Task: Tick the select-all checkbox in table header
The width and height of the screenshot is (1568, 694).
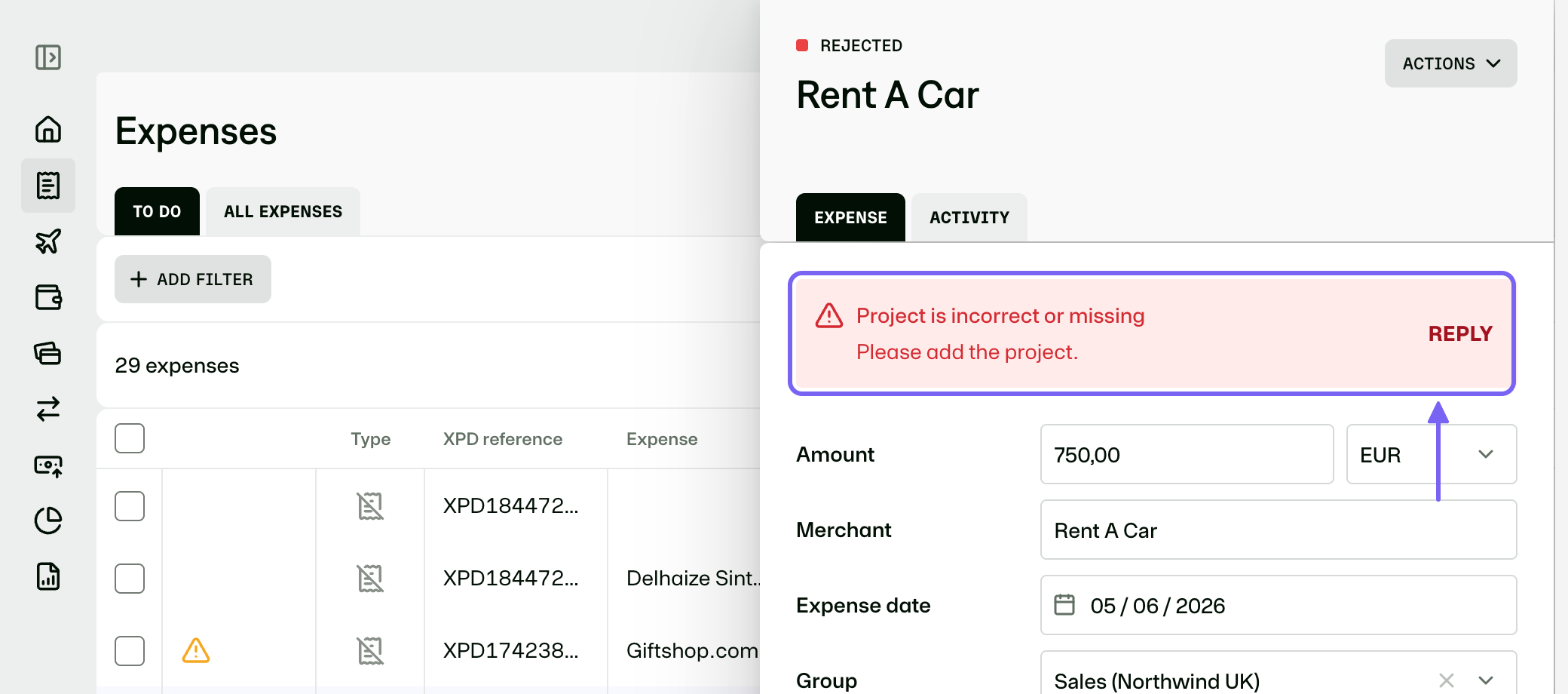Action: click(130, 438)
